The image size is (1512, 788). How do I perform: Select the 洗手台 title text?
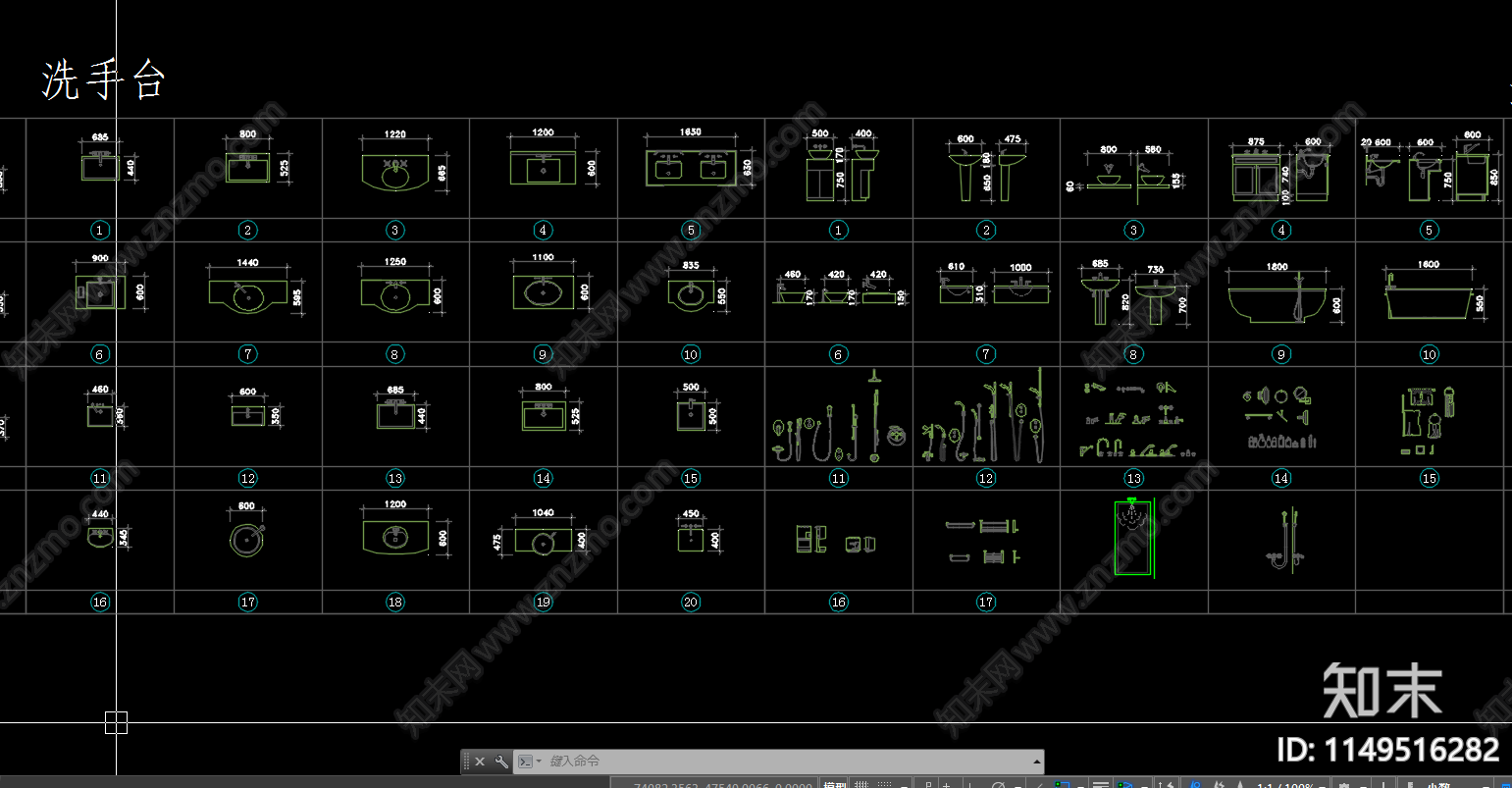click(103, 80)
